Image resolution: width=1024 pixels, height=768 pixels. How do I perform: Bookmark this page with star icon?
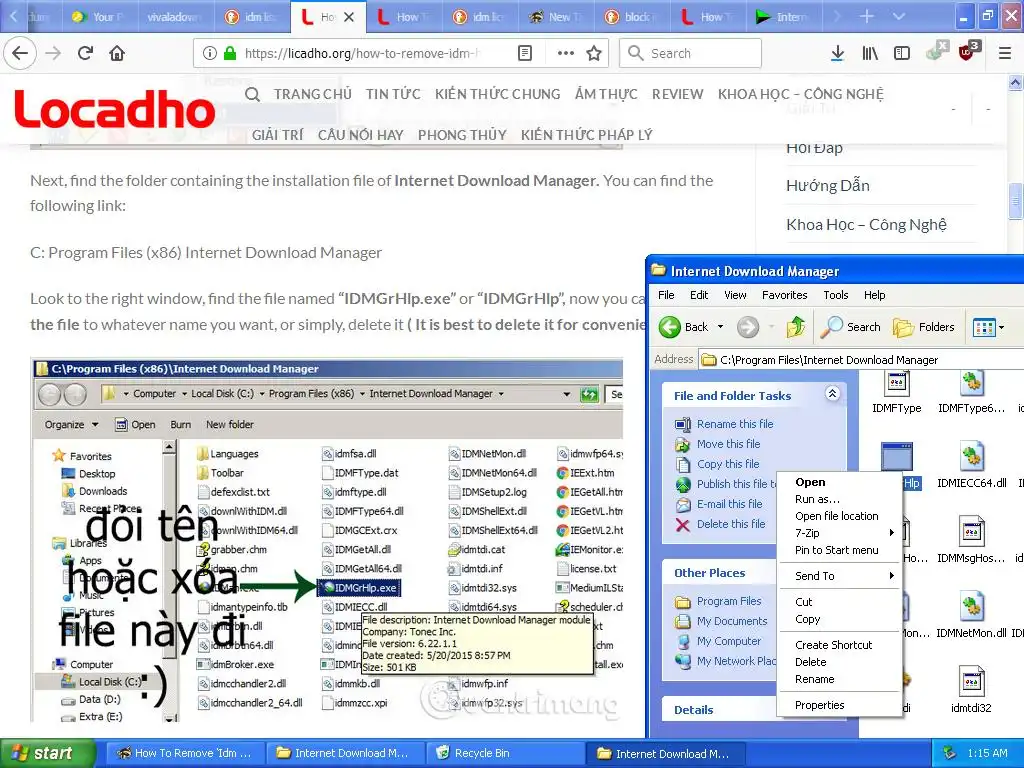(594, 53)
